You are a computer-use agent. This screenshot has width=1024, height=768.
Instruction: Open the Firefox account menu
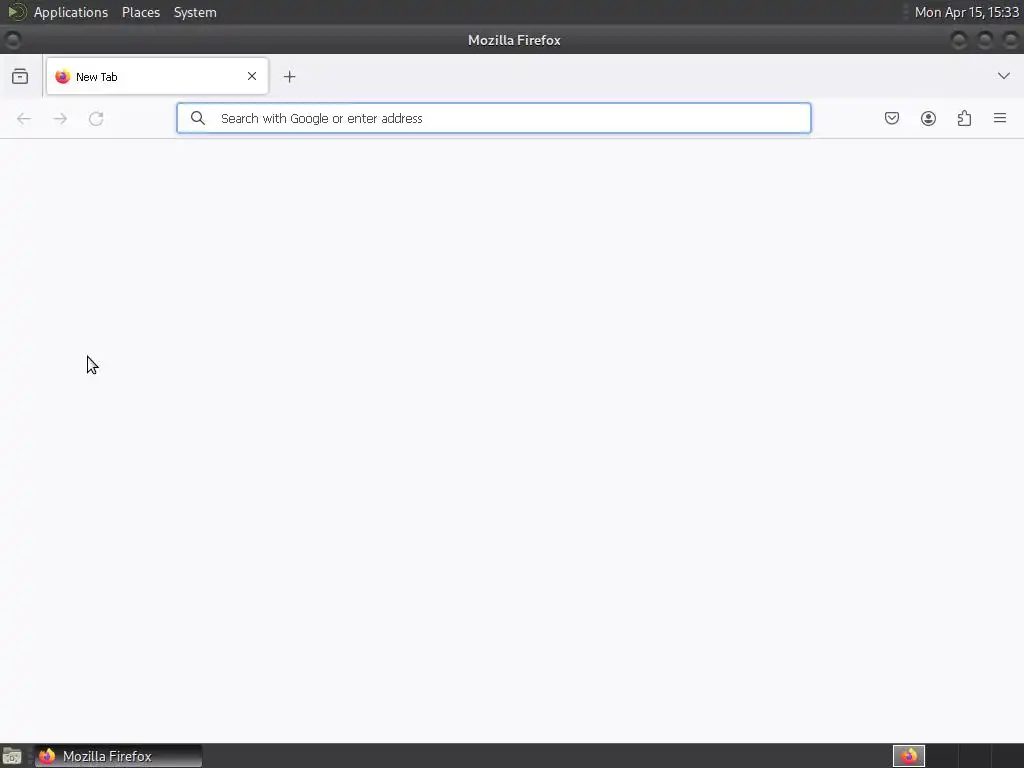(928, 118)
